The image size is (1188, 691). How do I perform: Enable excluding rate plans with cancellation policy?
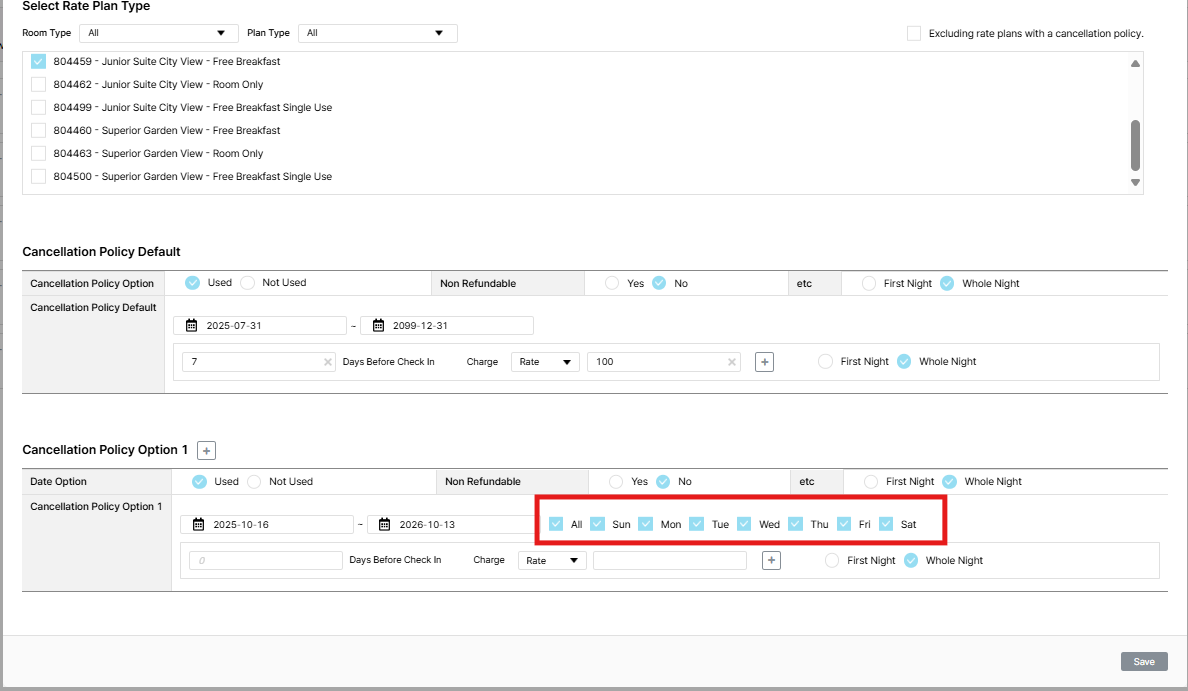click(x=914, y=33)
